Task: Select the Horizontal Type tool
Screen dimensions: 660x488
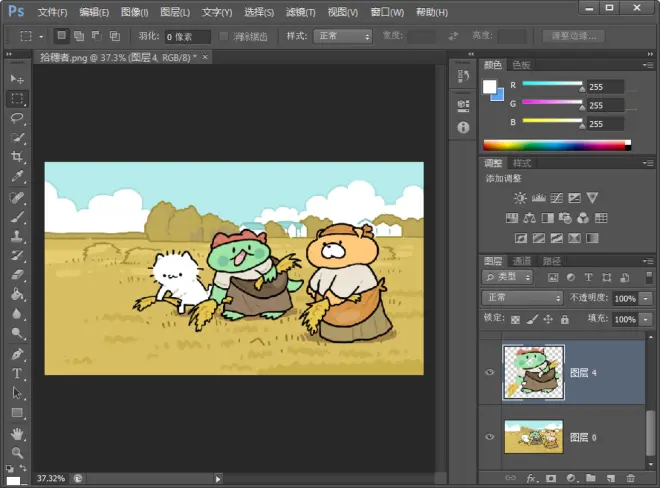Action: [x=17, y=373]
